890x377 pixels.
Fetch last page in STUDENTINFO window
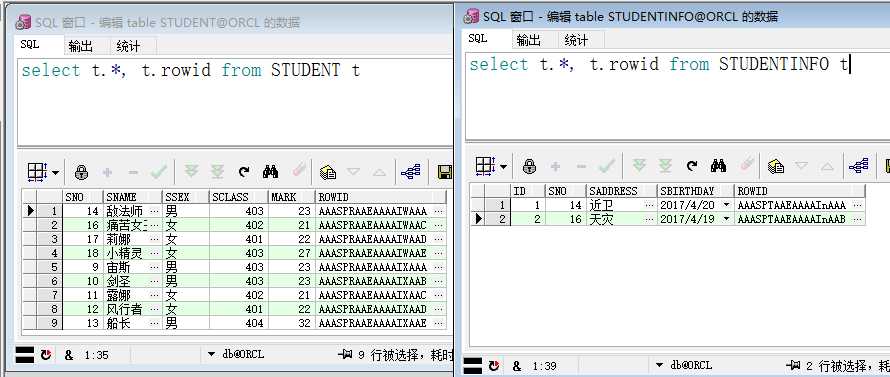(x=665, y=166)
